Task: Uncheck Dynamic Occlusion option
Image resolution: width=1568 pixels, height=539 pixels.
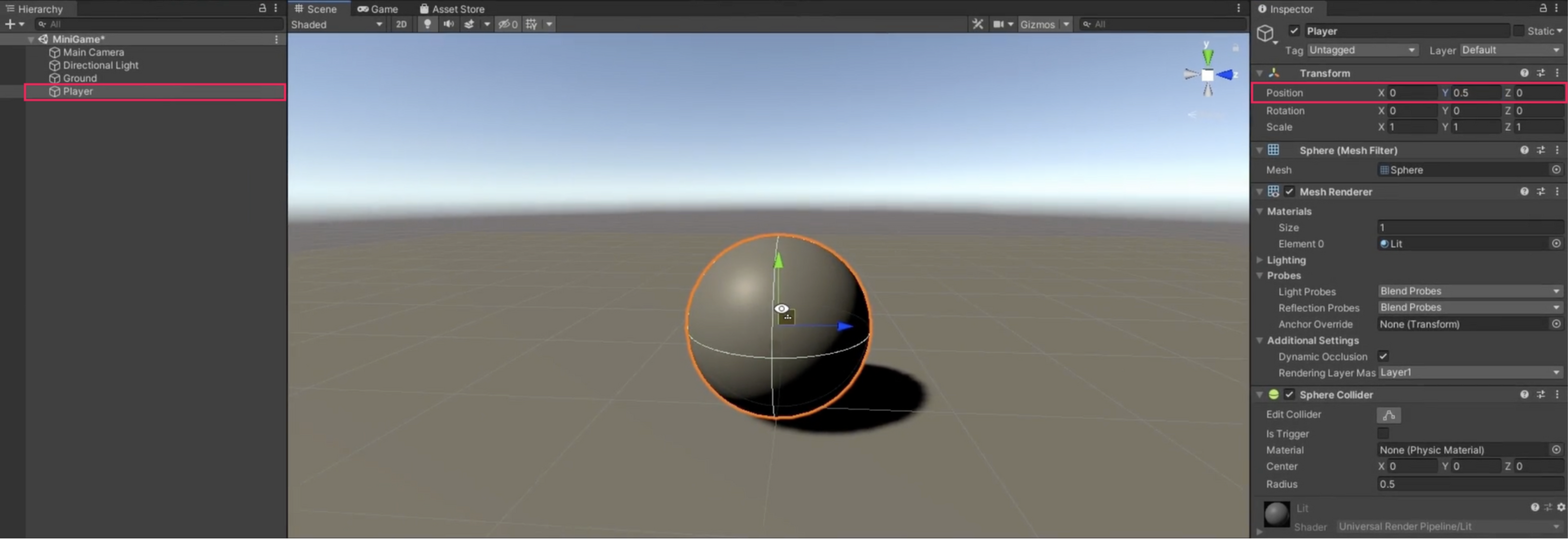Action: point(1383,357)
